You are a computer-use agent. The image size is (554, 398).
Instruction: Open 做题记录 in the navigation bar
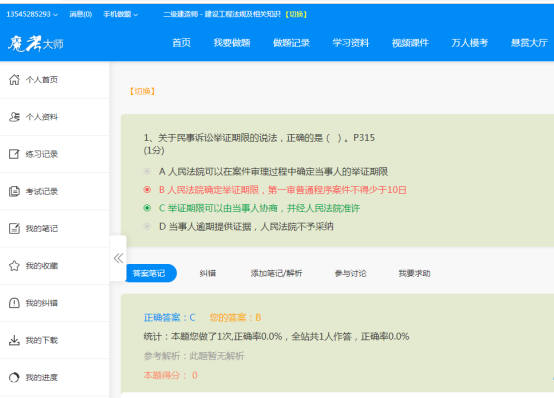(x=291, y=43)
